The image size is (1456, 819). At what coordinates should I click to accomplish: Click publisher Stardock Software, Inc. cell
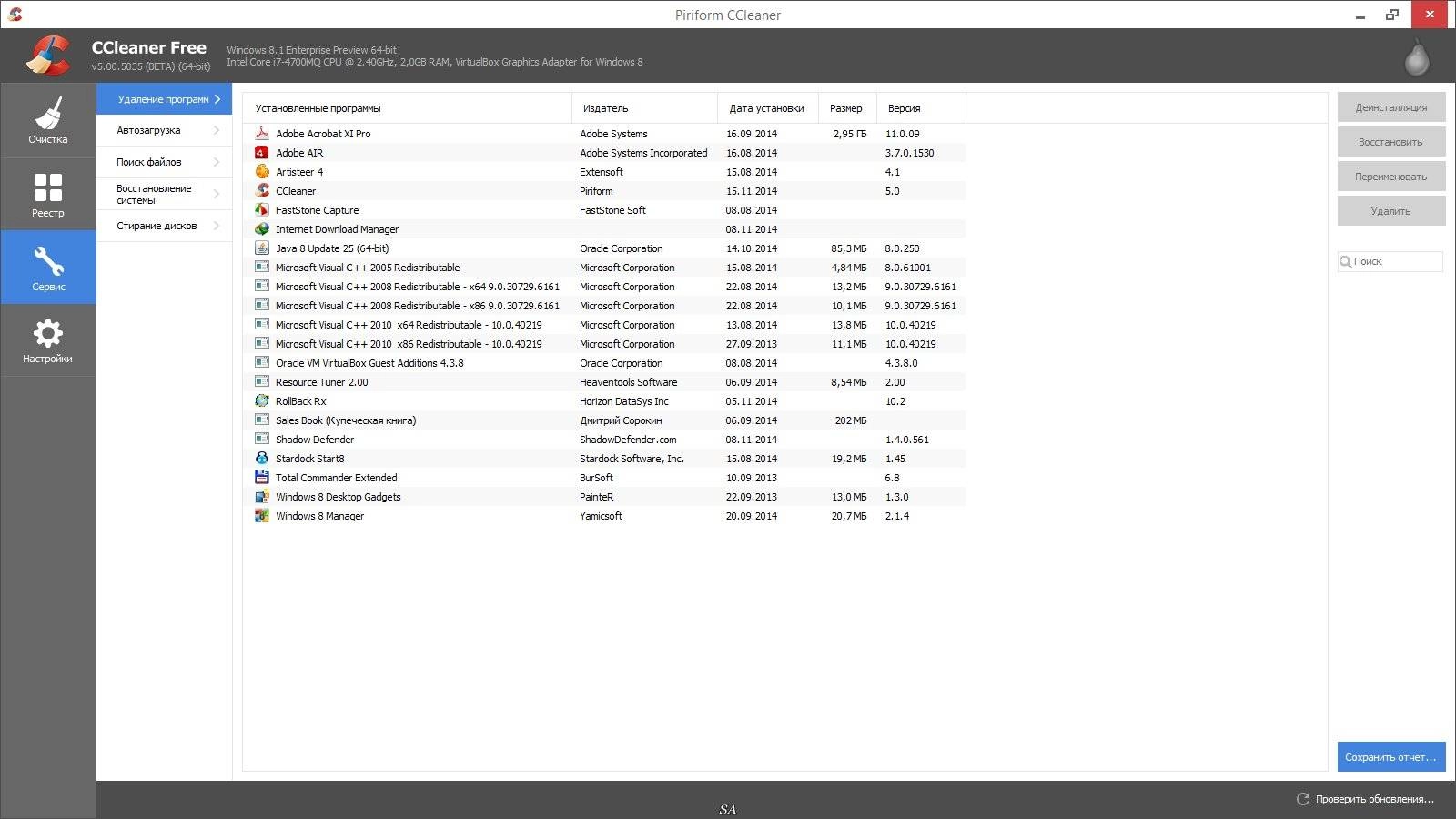pyautogui.click(x=632, y=459)
